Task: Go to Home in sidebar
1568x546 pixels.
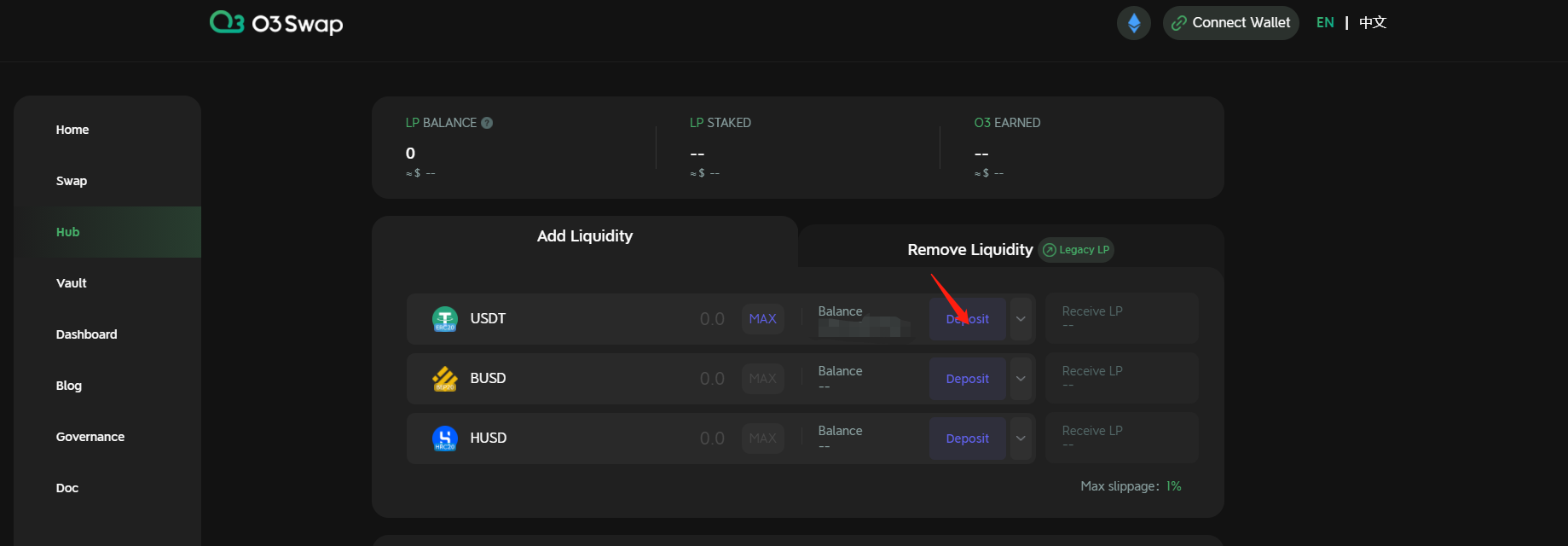Action: (72, 130)
